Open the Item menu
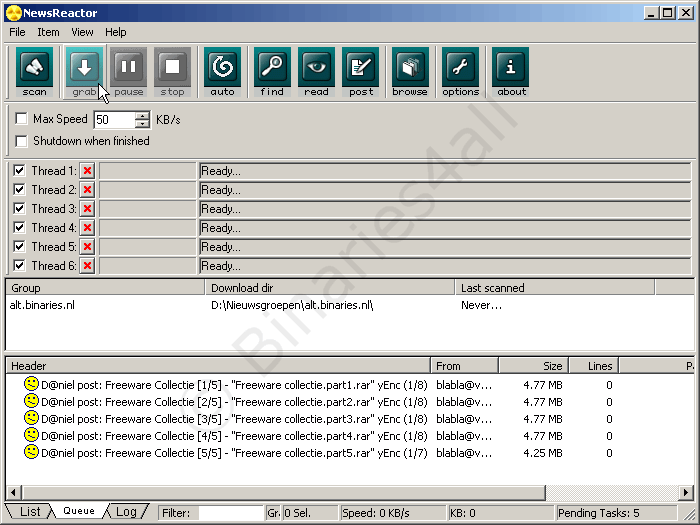This screenshot has height=525, width=700. coord(48,32)
